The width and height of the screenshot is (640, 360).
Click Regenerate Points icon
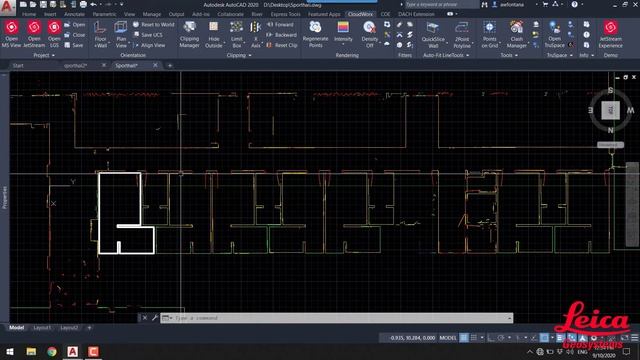tap(315, 27)
